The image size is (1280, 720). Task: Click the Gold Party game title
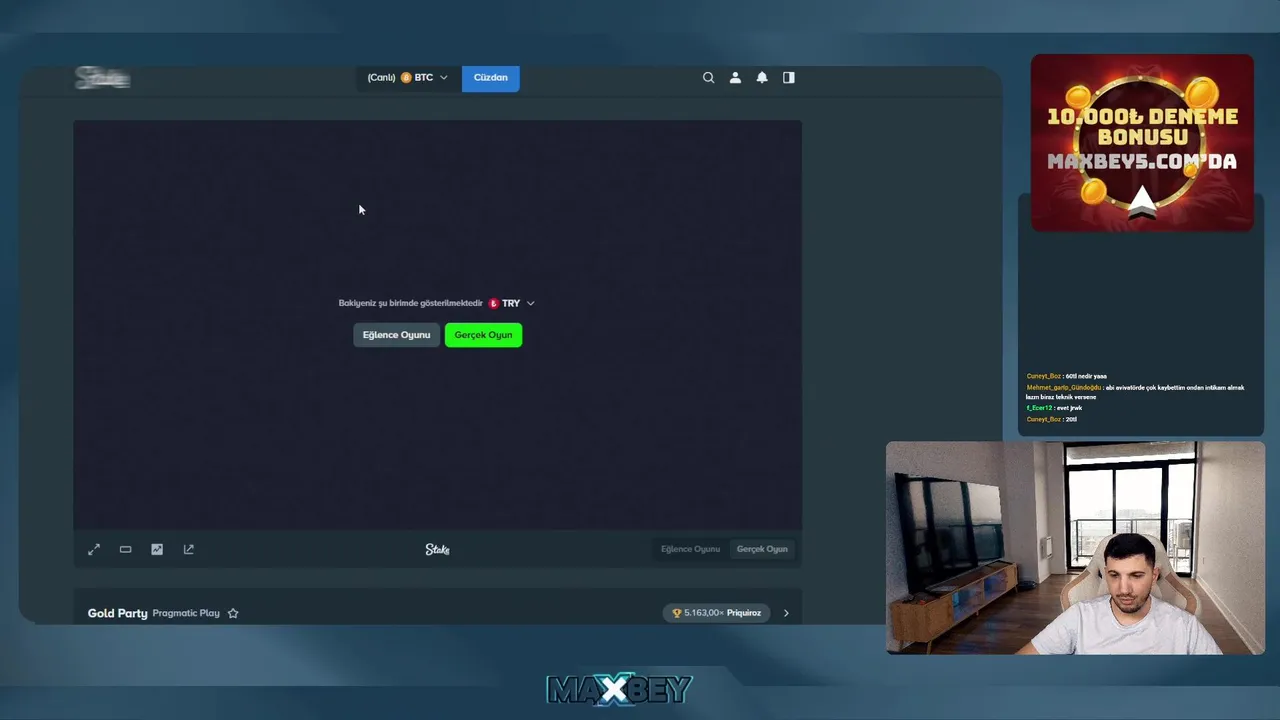click(117, 613)
